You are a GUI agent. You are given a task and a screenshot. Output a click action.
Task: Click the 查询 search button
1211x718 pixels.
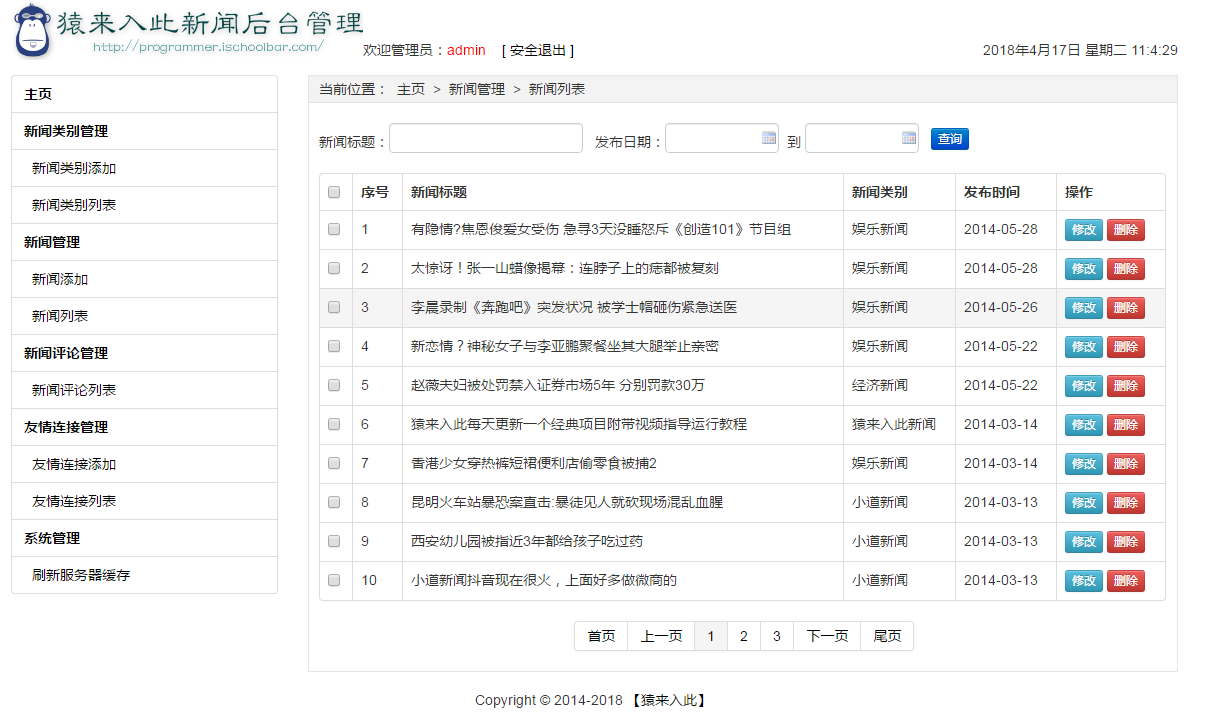point(950,139)
